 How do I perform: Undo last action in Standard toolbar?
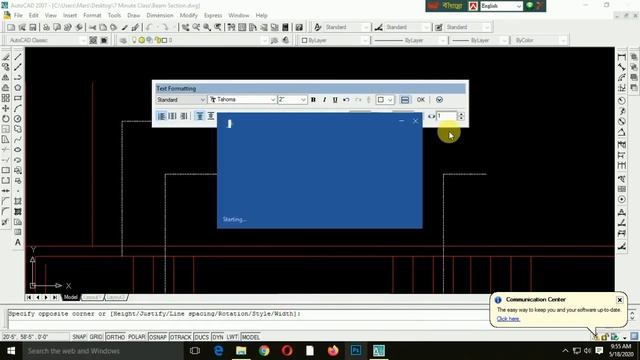(149, 27)
